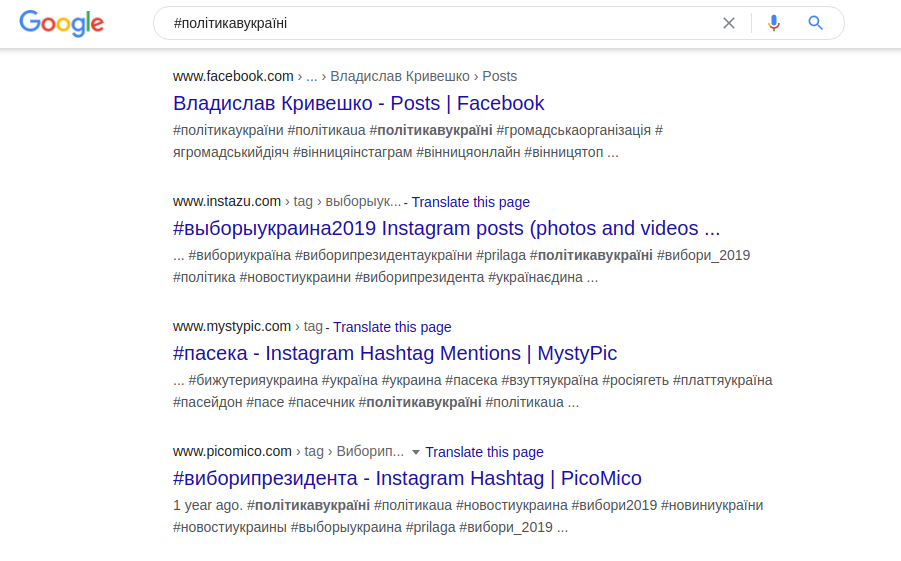The image size is (901, 561).
Task: Click the Google logo
Action: (61, 24)
